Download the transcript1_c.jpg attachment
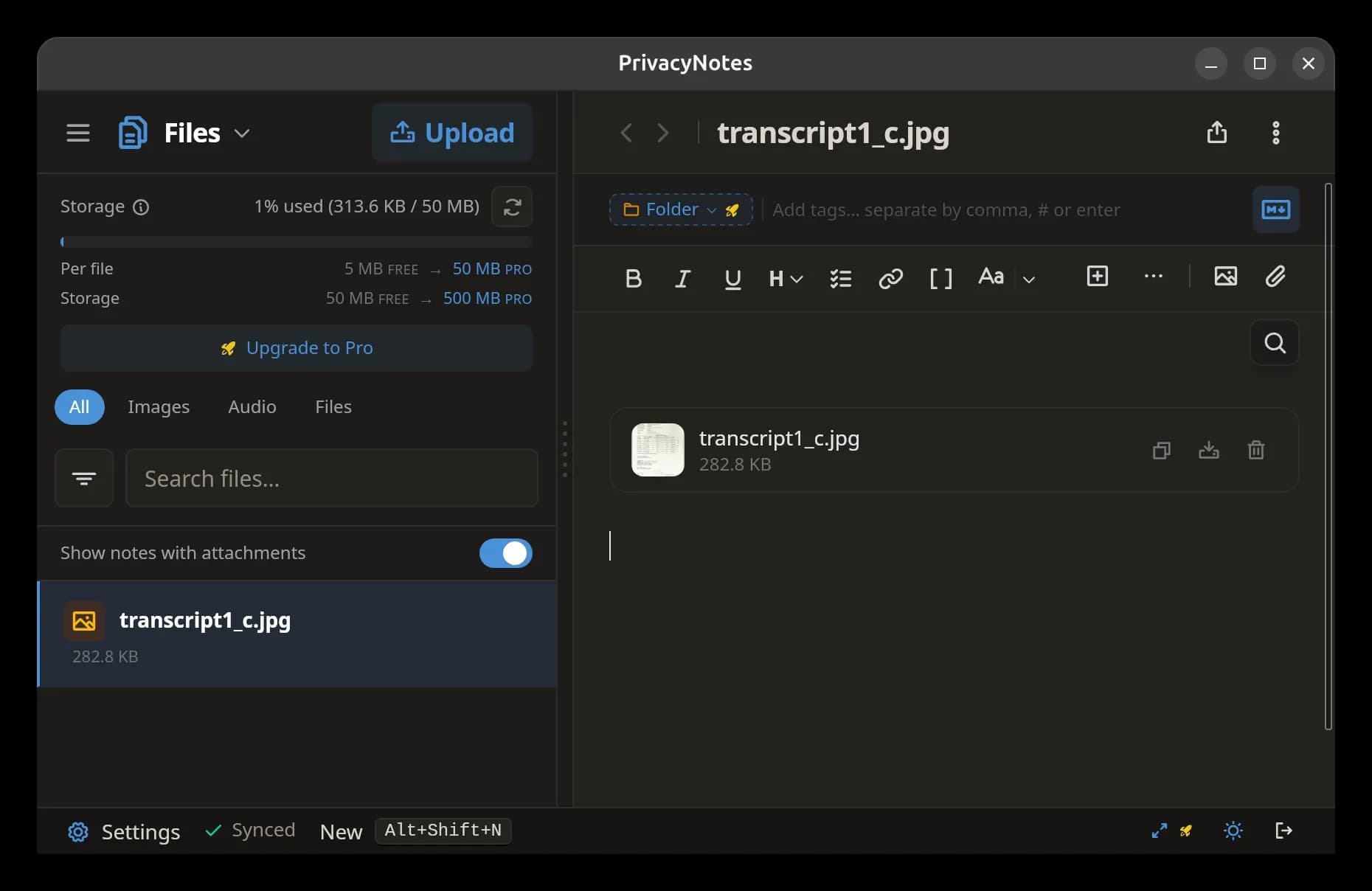 pyautogui.click(x=1209, y=450)
